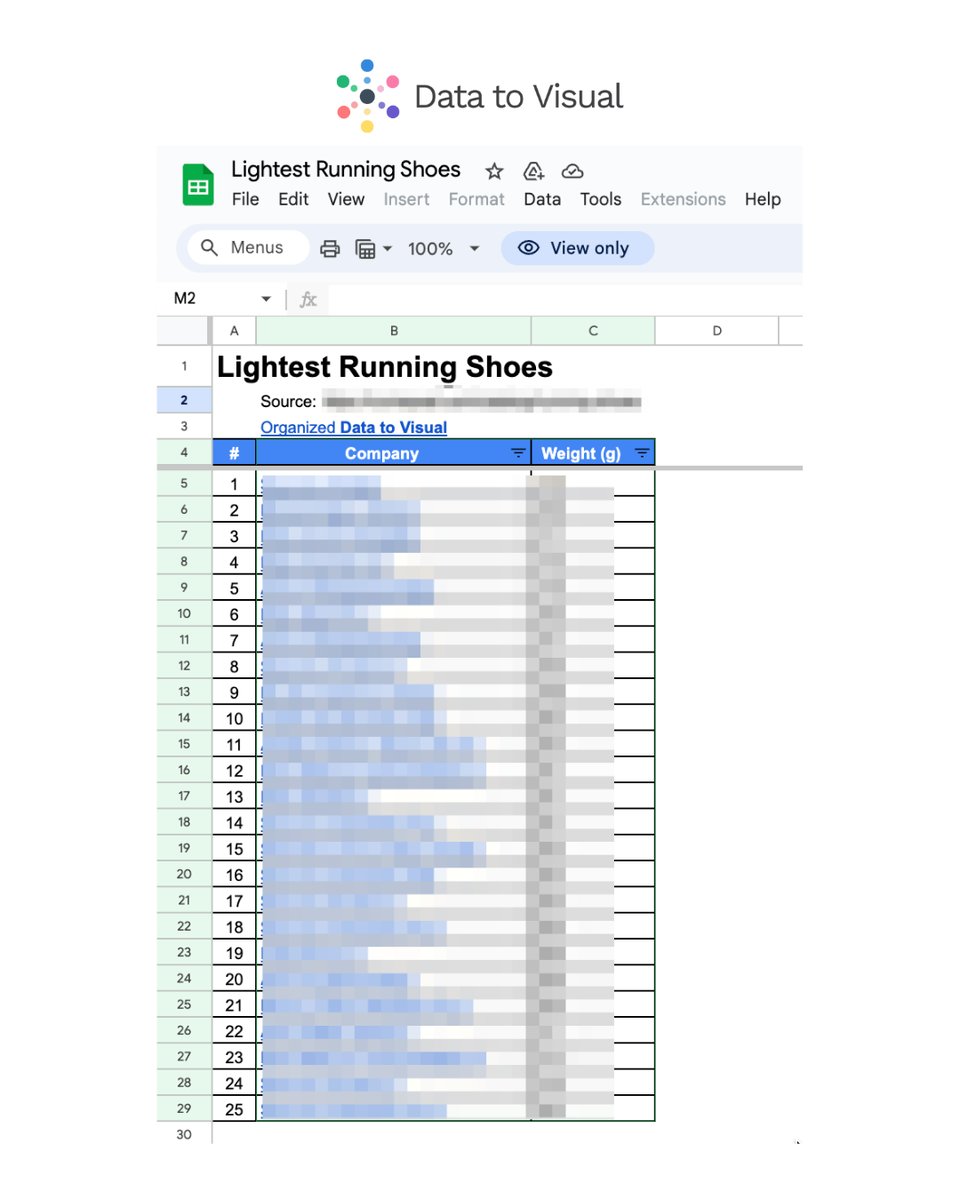This screenshot has width=960, height=1200.
Task: Click the # header cell
Action: tap(234, 453)
